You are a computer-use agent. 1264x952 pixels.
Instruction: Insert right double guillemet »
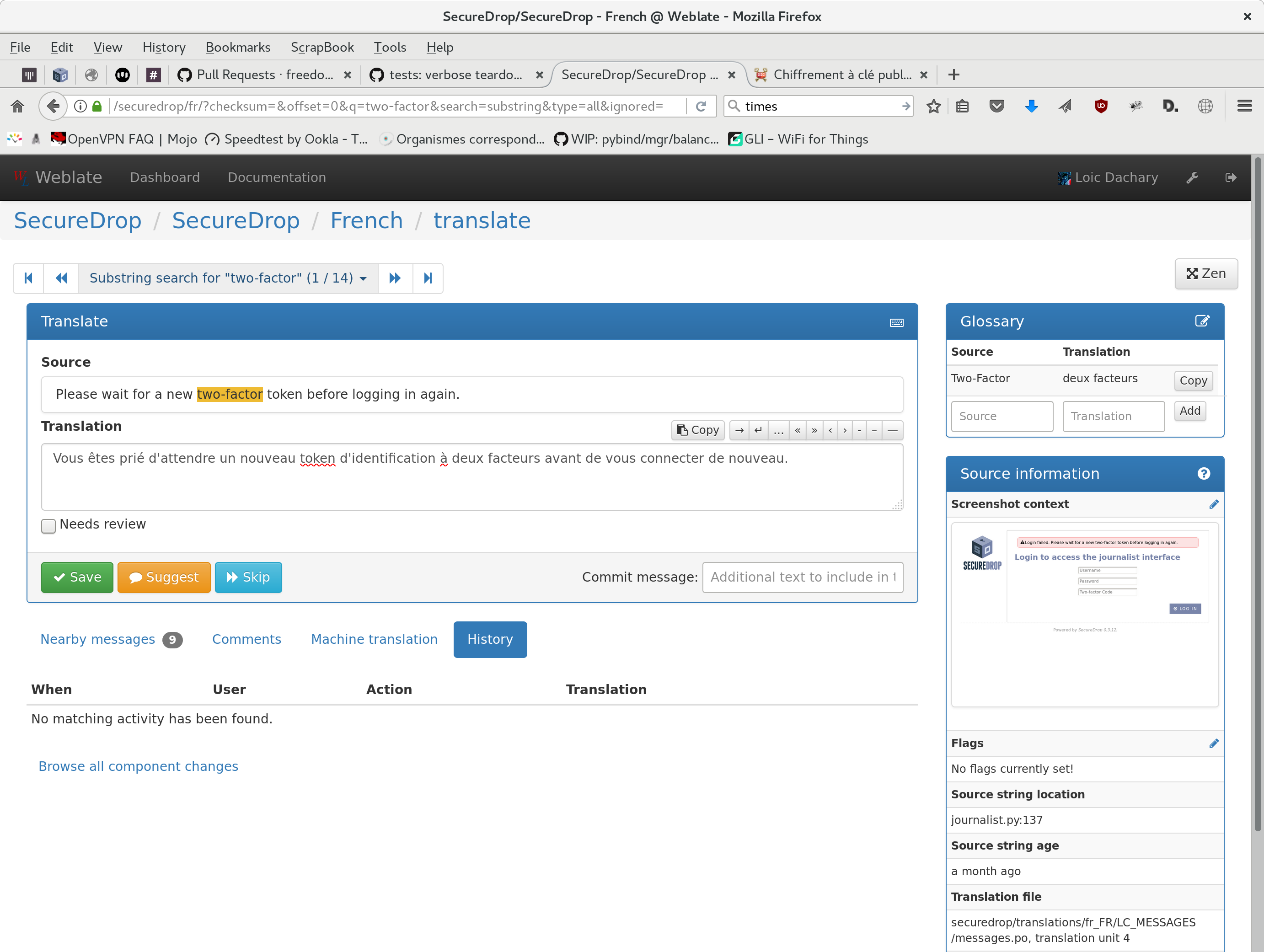pyautogui.click(x=814, y=430)
